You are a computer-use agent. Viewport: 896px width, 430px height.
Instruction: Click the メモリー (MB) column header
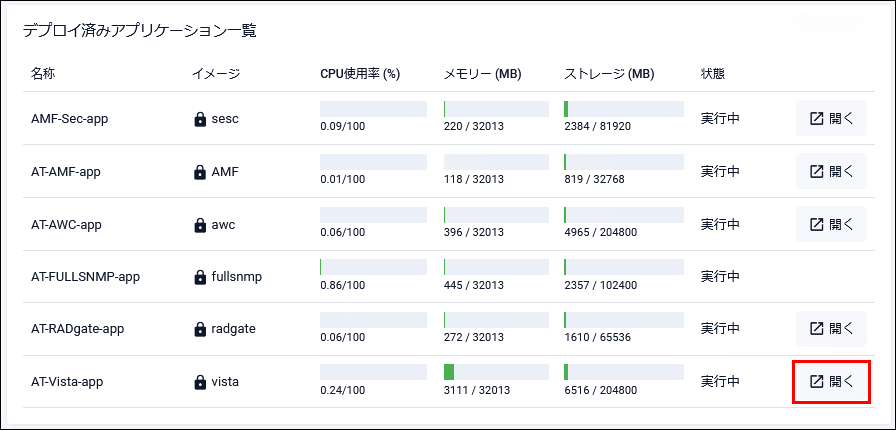(483, 73)
